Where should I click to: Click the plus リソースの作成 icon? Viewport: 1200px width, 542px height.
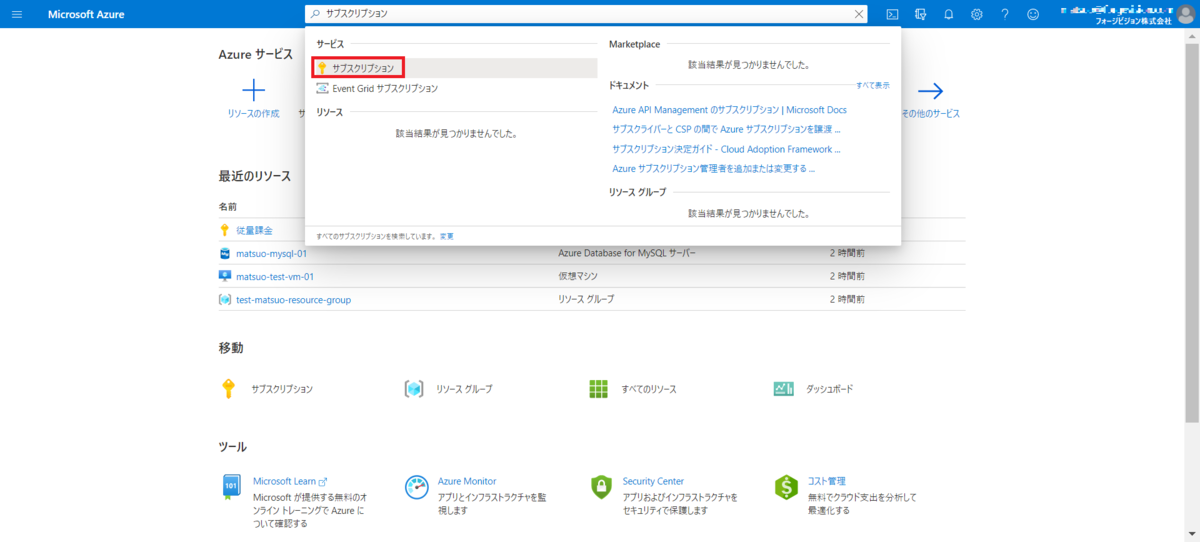coord(253,91)
